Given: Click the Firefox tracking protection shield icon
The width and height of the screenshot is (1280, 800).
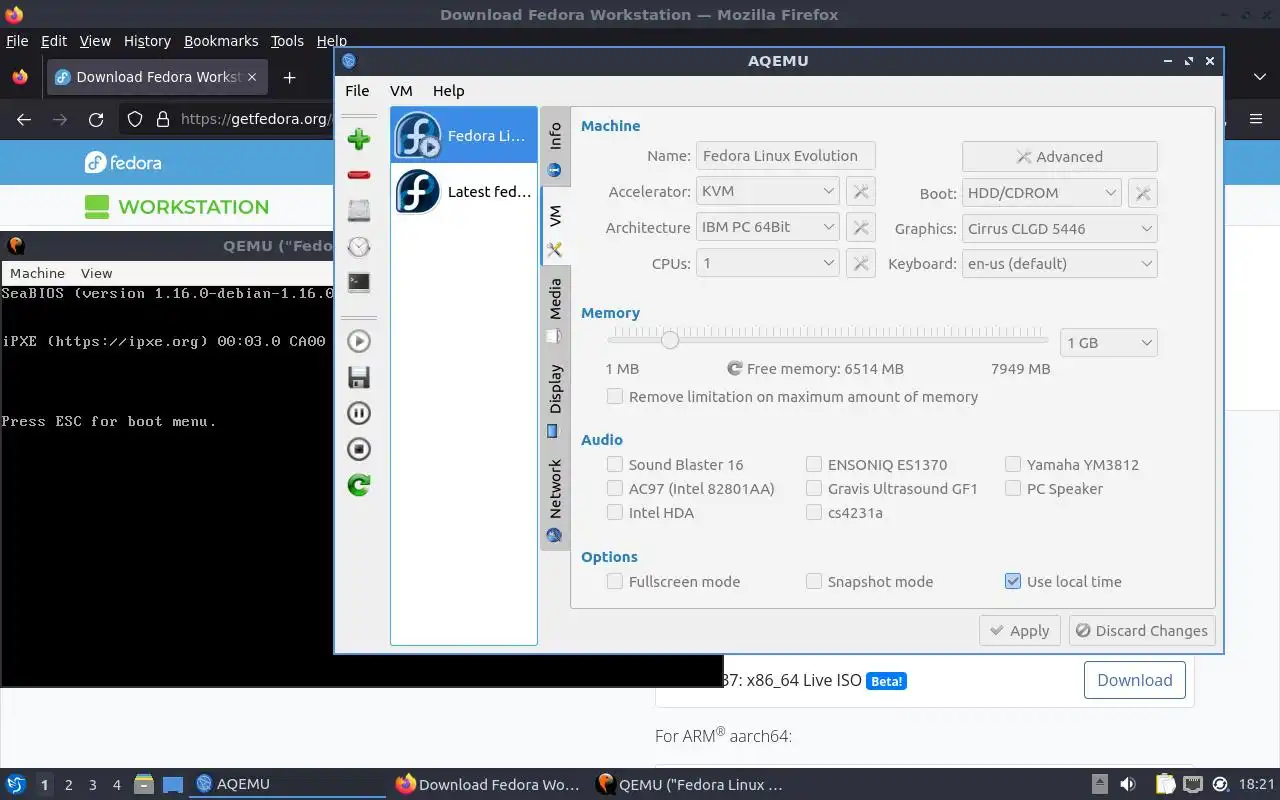Looking at the screenshot, I should 135,119.
